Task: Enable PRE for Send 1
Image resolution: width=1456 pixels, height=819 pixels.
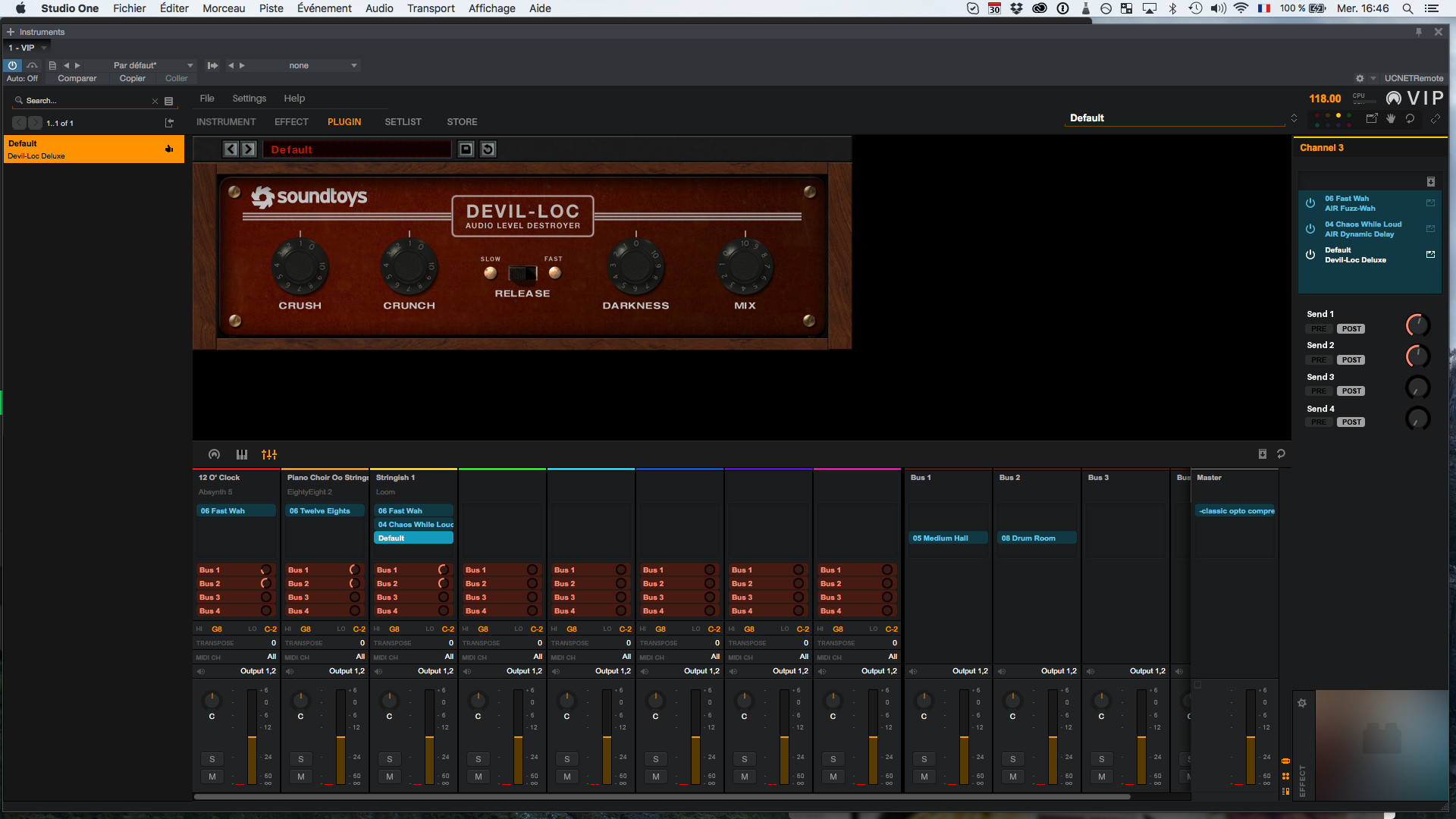Action: coord(1319,329)
